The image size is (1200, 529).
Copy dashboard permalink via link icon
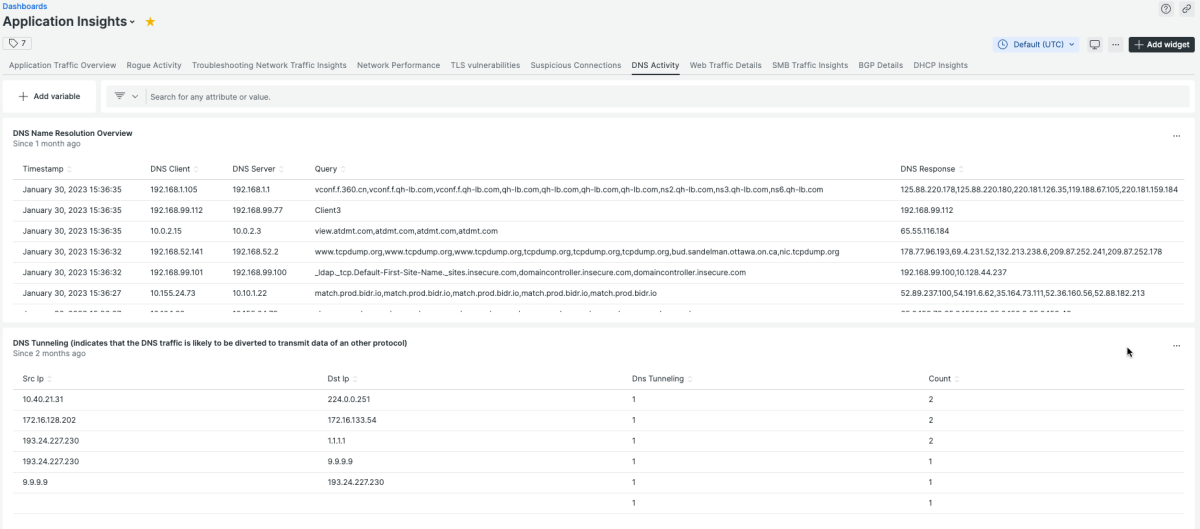click(1186, 9)
